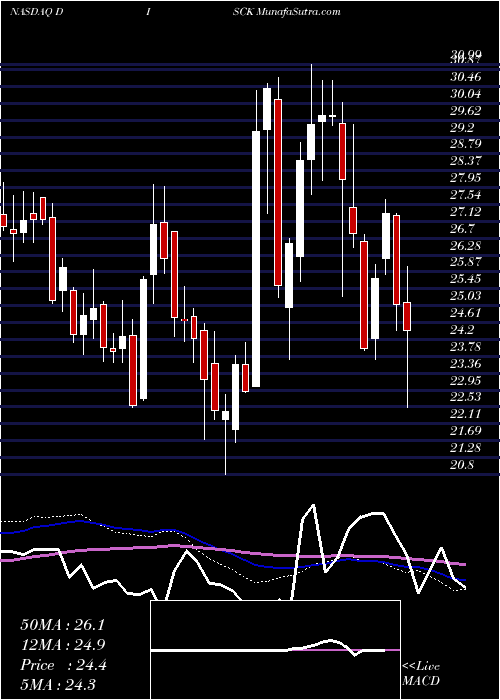
Task: Select the 26.28 price axis label
Action: click(x=466, y=246)
